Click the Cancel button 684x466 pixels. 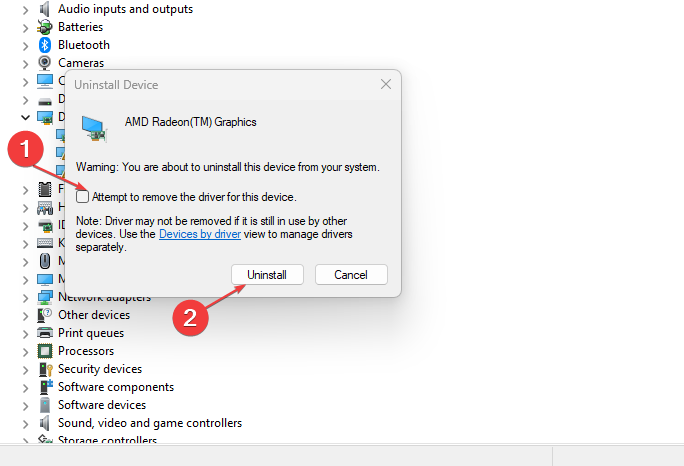pyautogui.click(x=351, y=274)
